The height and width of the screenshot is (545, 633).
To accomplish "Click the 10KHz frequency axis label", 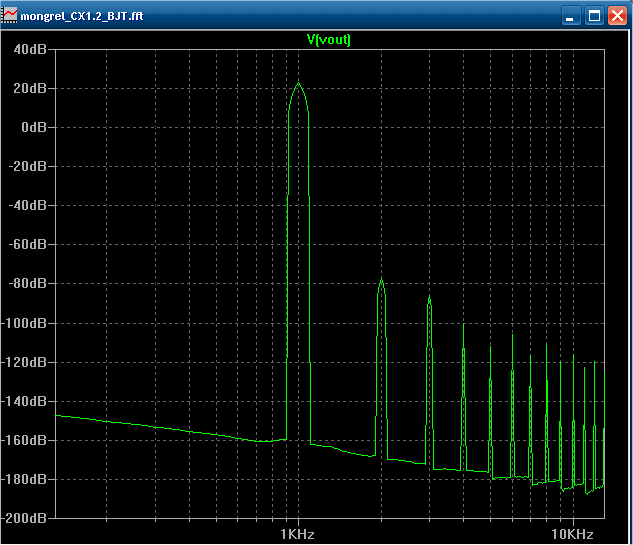I will [572, 534].
